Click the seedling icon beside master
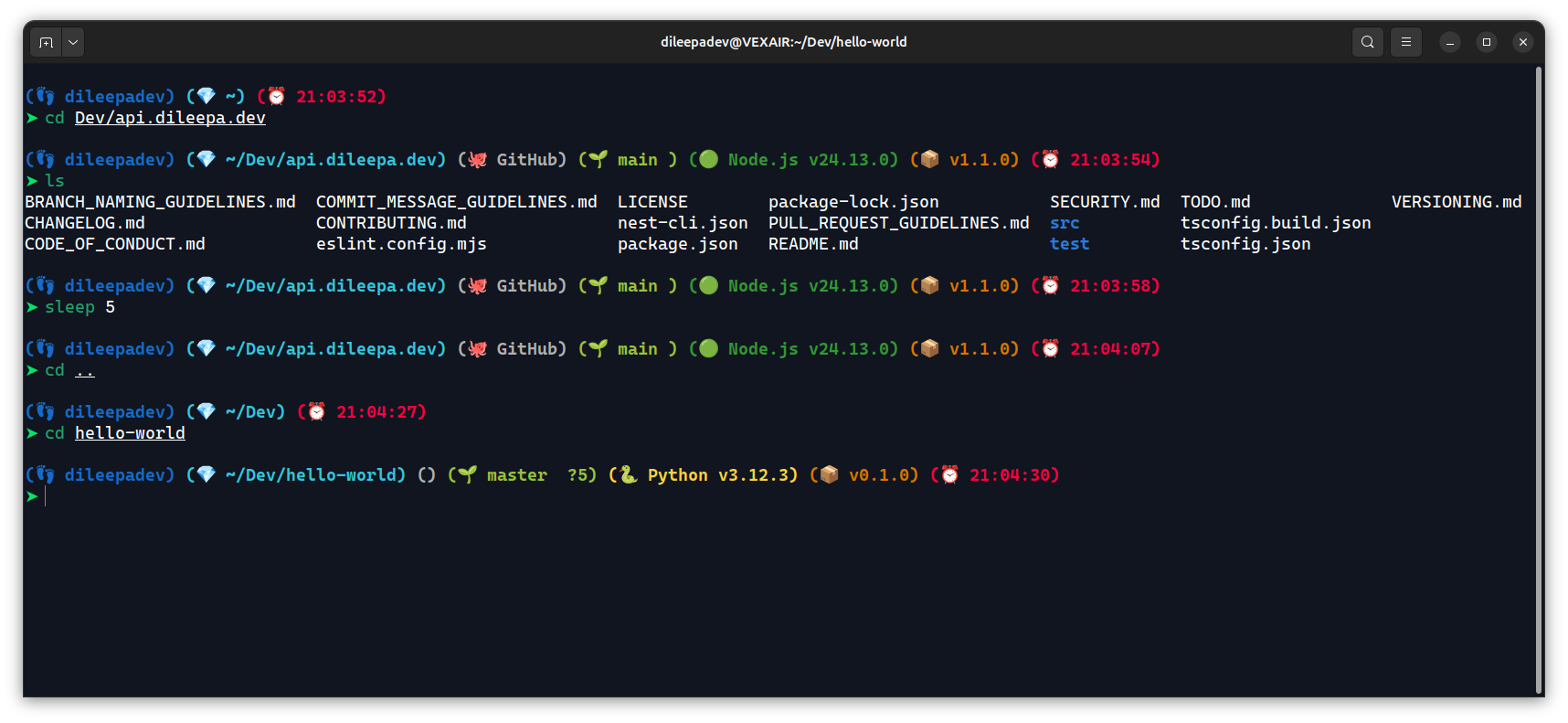 [468, 474]
